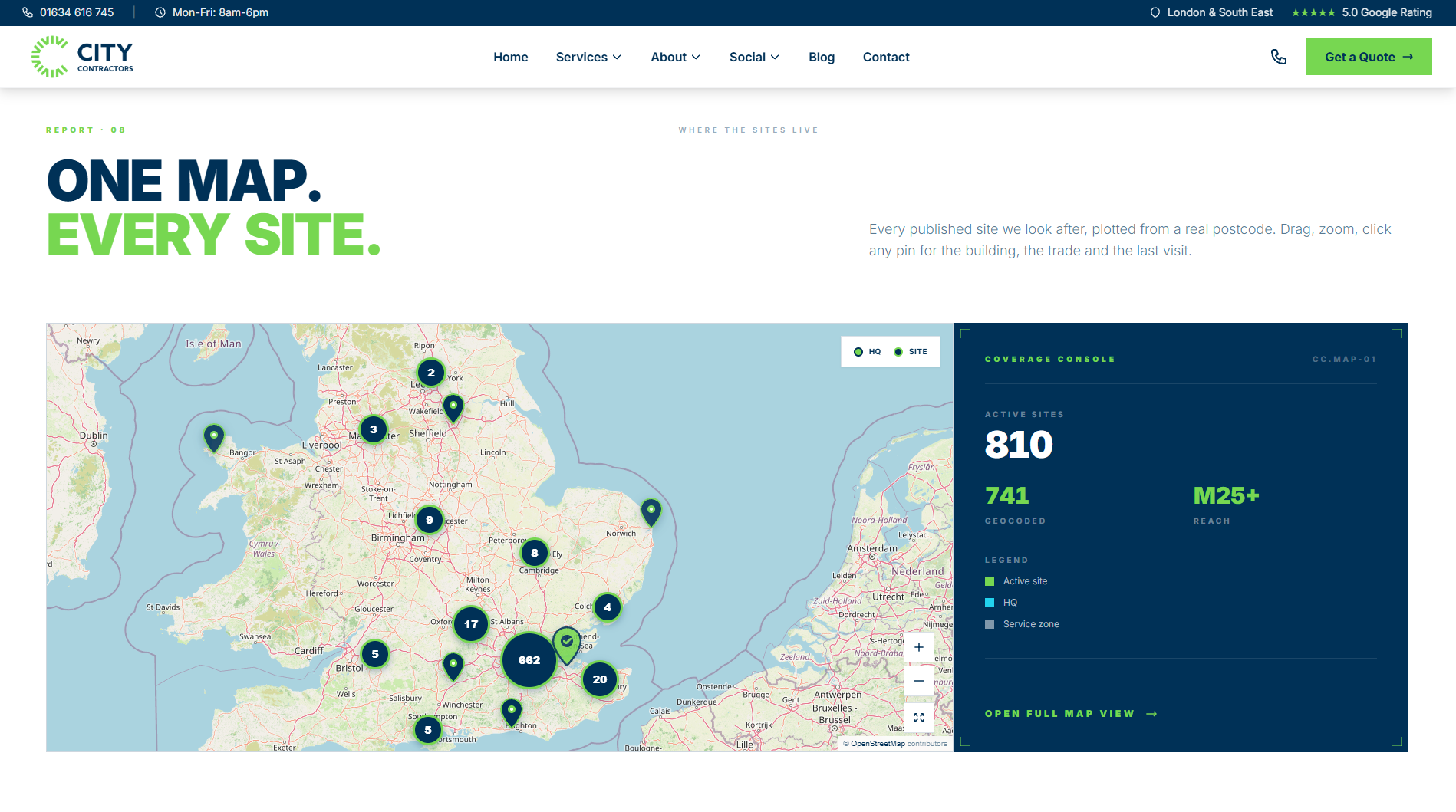Image resolution: width=1456 pixels, height=812 pixels.
Task: Click the phone icon beside Get a Quote
Action: coord(1279,57)
